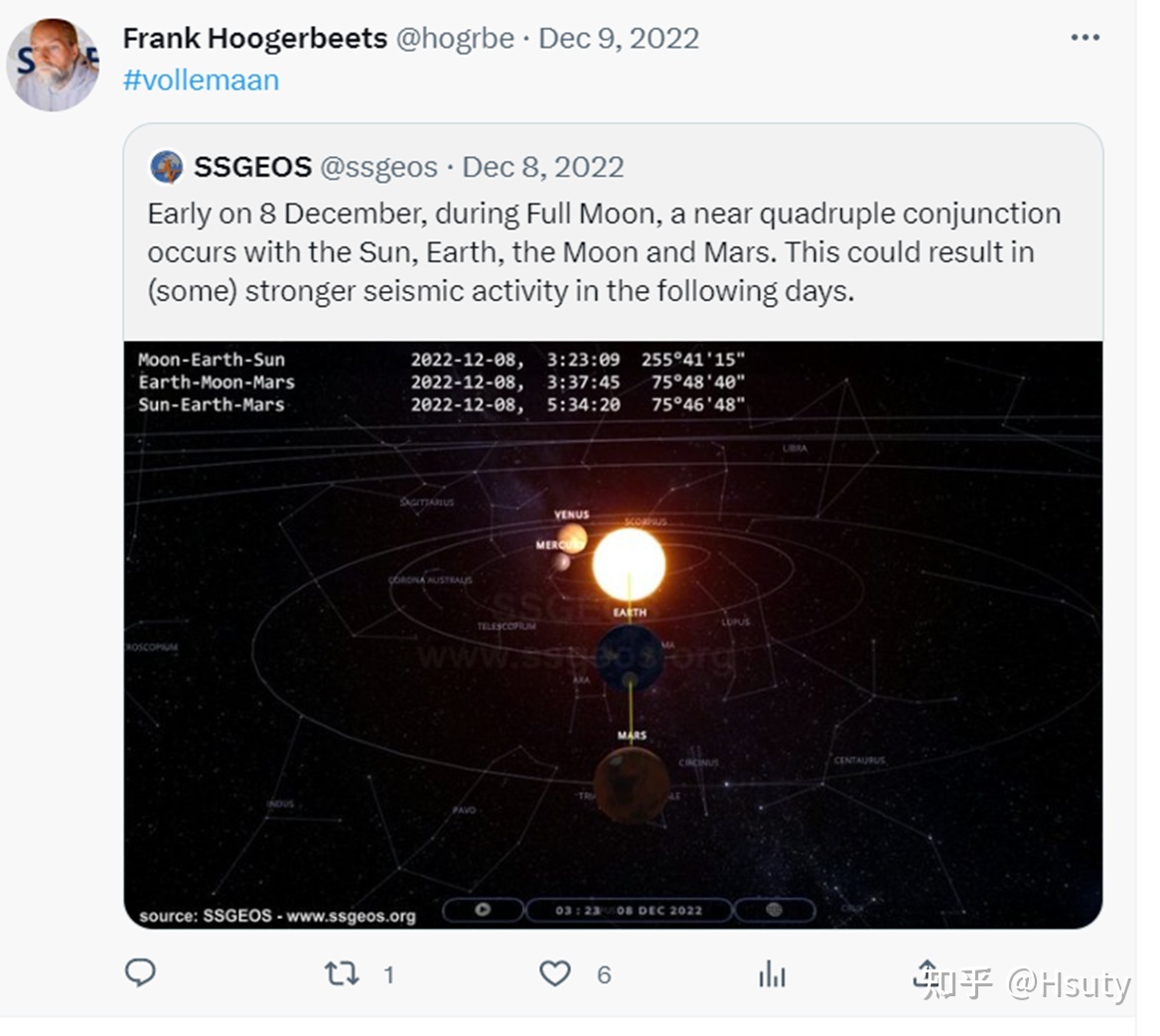Open the quoted tweet text about conjunction
Screen dimensions: 1160x1036
click(x=604, y=252)
